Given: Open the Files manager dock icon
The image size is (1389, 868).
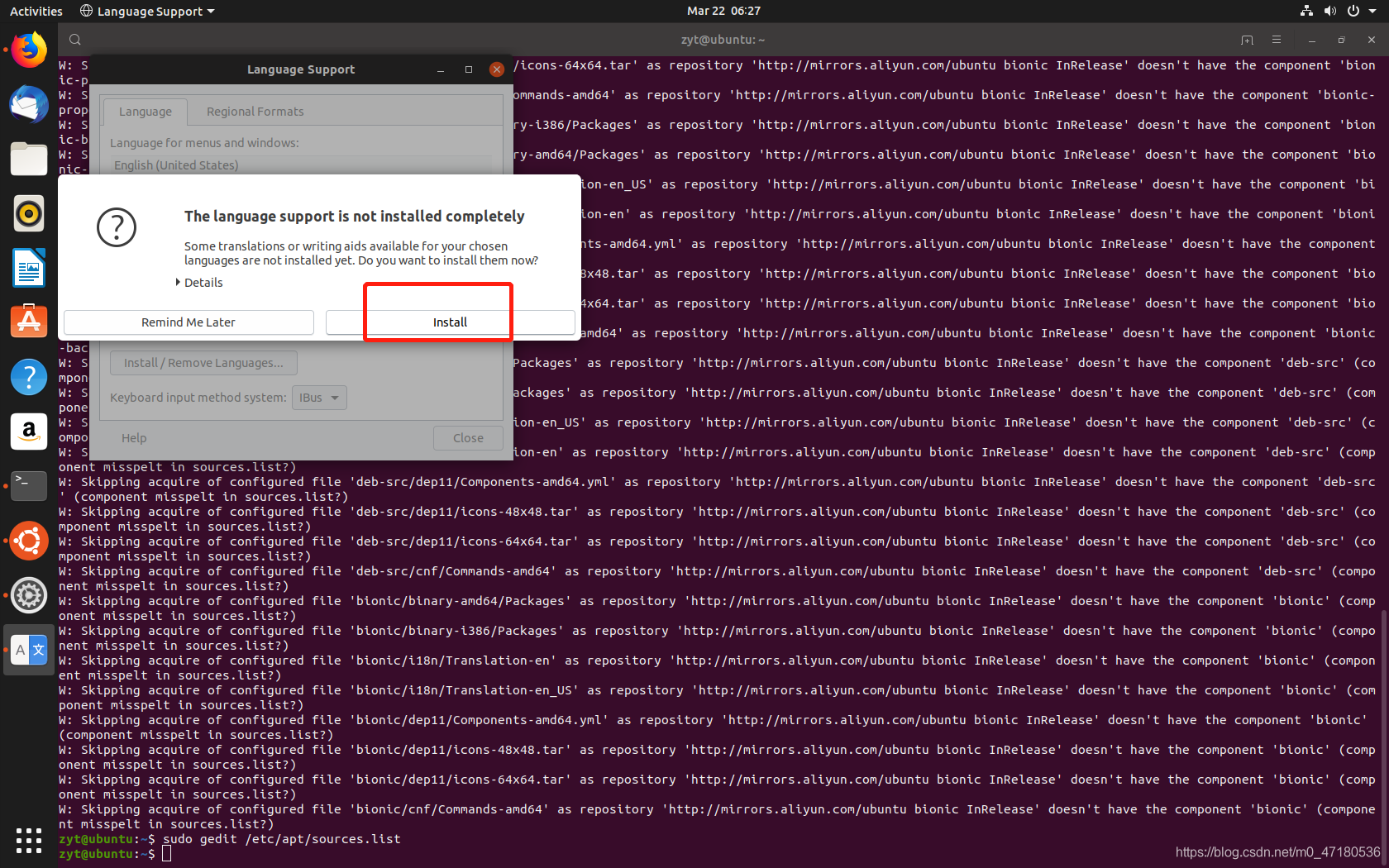Looking at the screenshot, I should point(29,159).
